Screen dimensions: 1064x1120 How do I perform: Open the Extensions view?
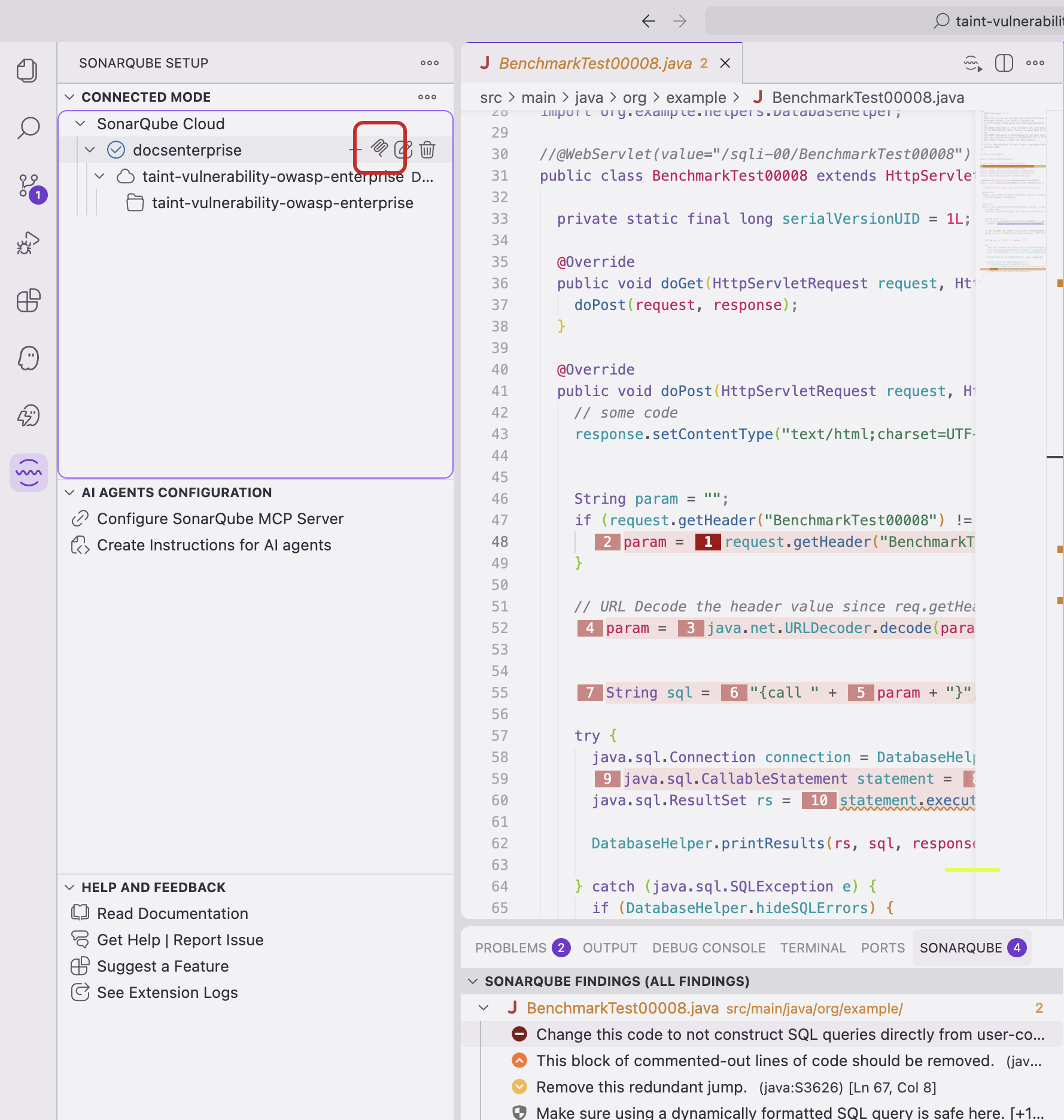pyautogui.click(x=28, y=301)
